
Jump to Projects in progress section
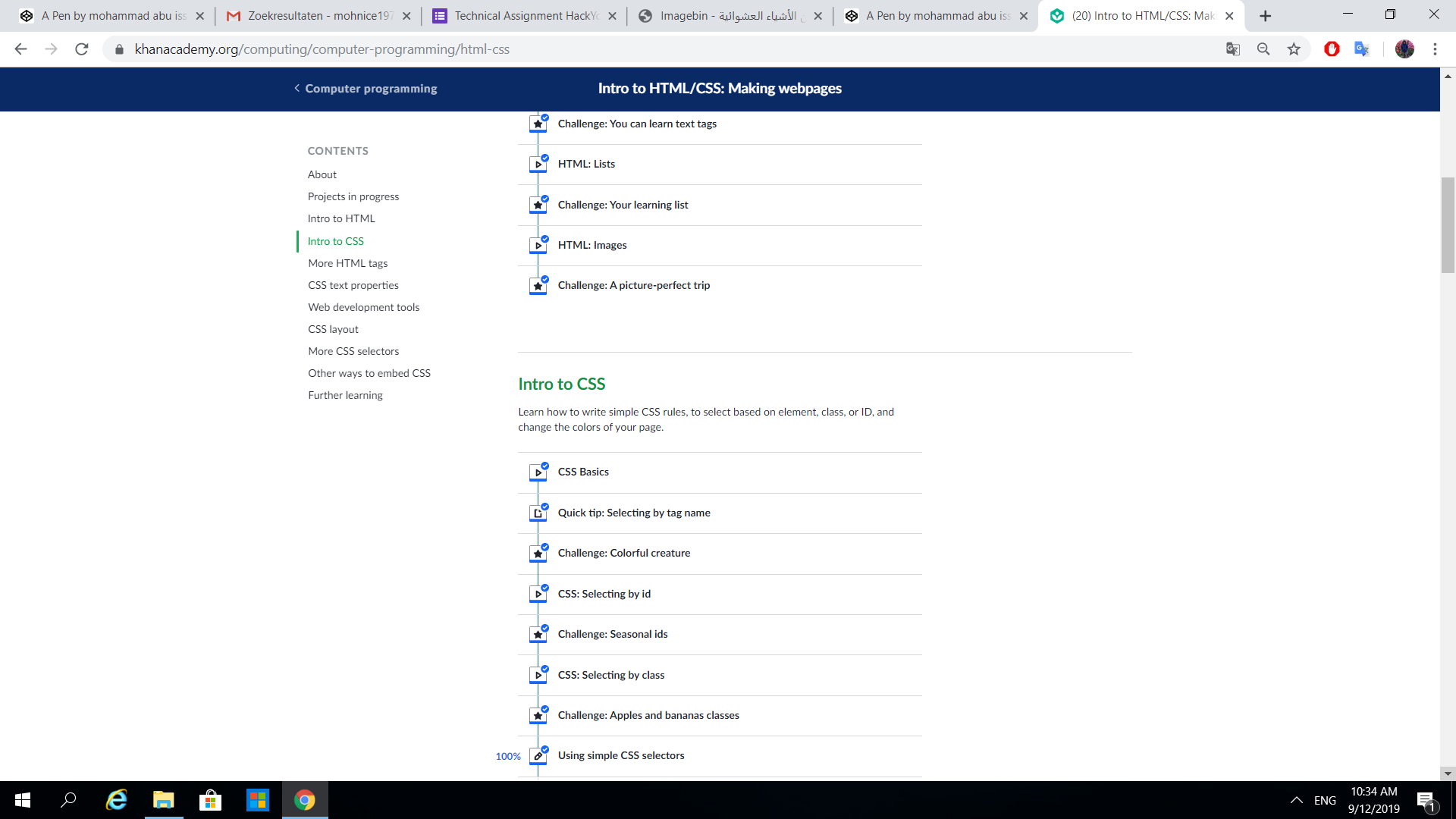(353, 196)
